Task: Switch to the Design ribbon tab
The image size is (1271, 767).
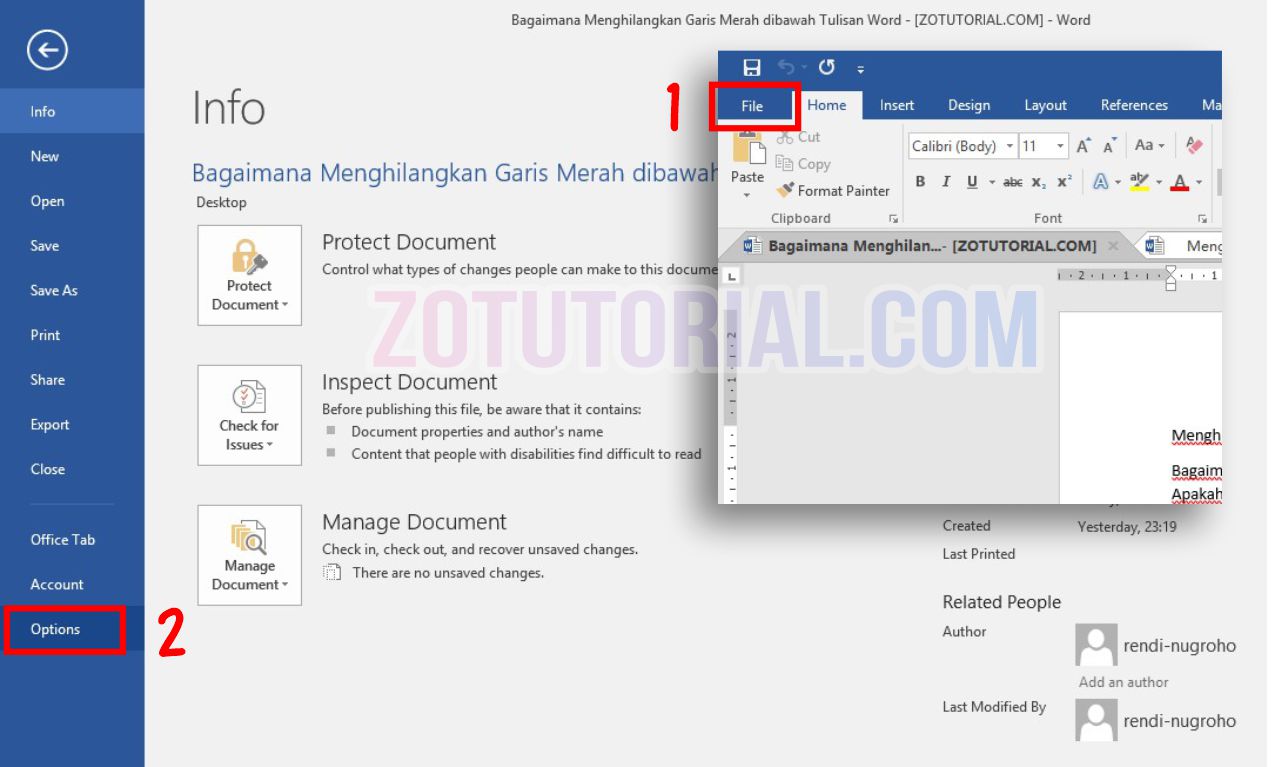Action: (969, 105)
